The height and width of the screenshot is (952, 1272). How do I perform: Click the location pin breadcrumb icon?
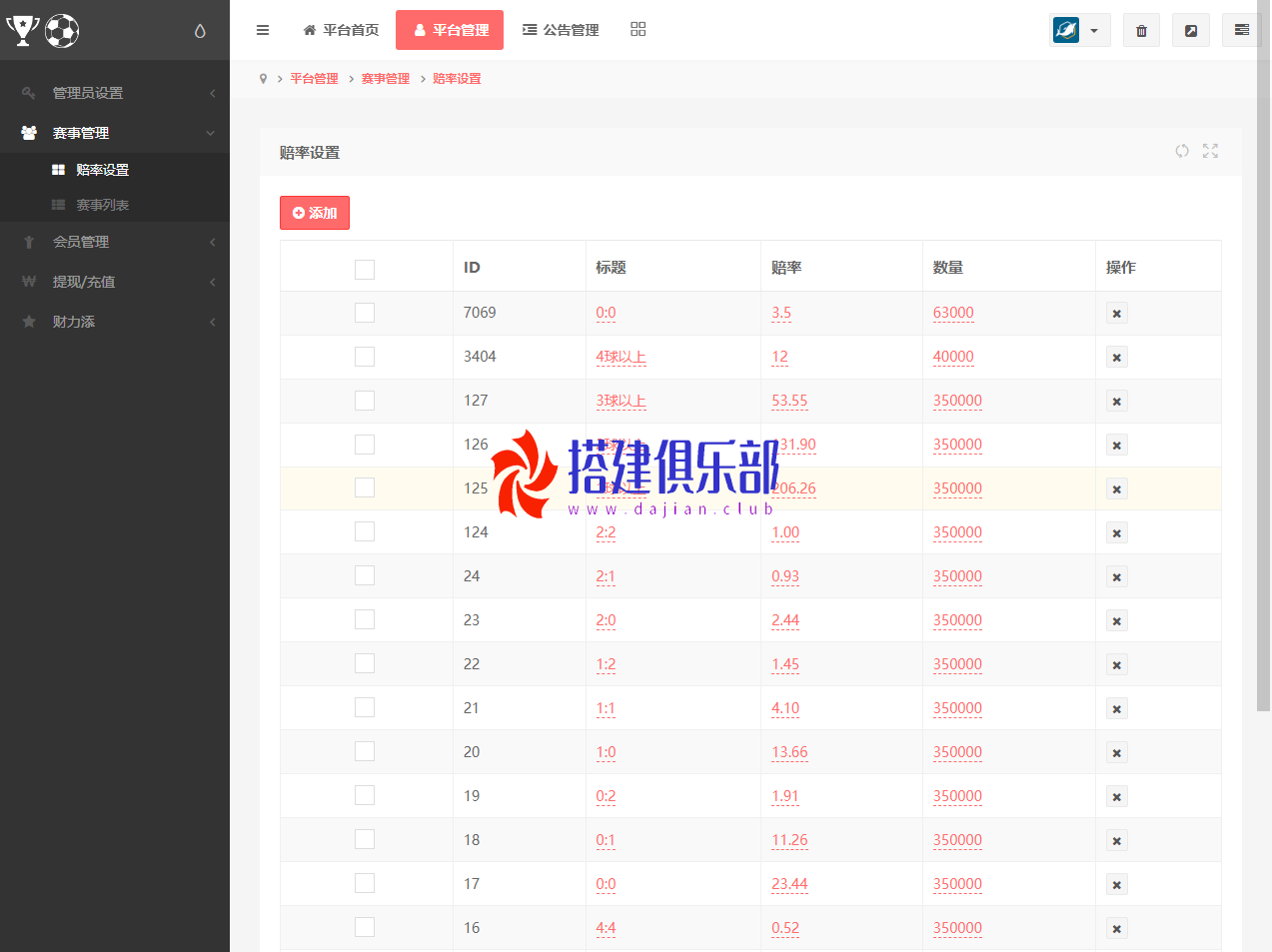[263, 79]
